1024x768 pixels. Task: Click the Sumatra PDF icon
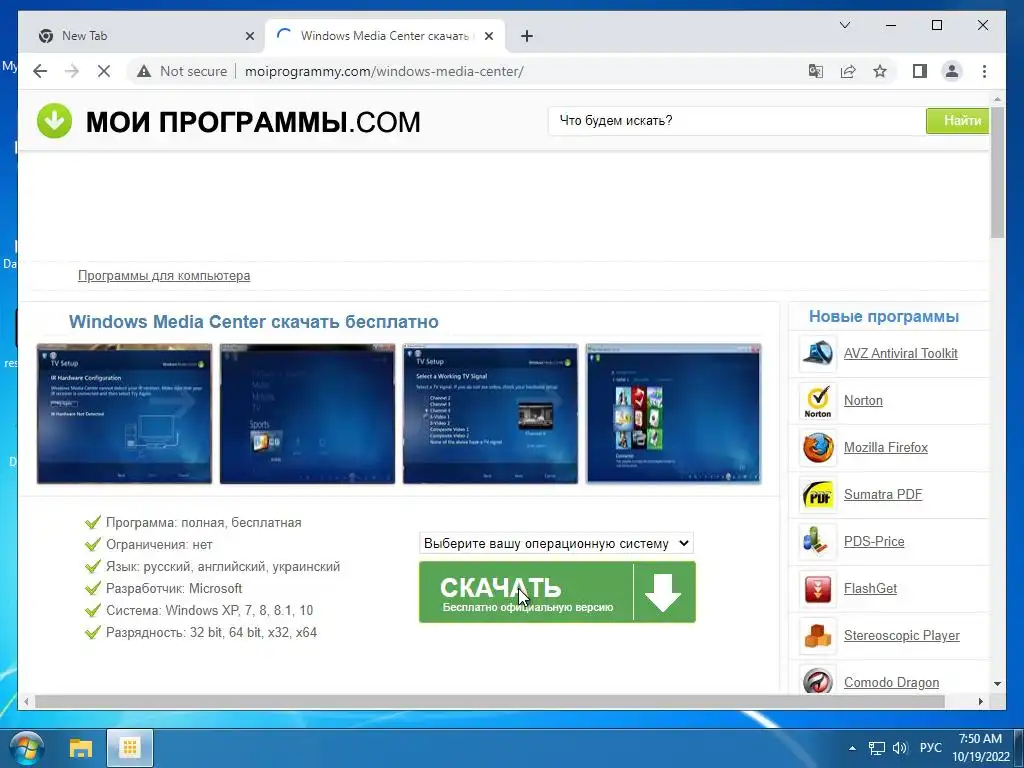pos(818,494)
